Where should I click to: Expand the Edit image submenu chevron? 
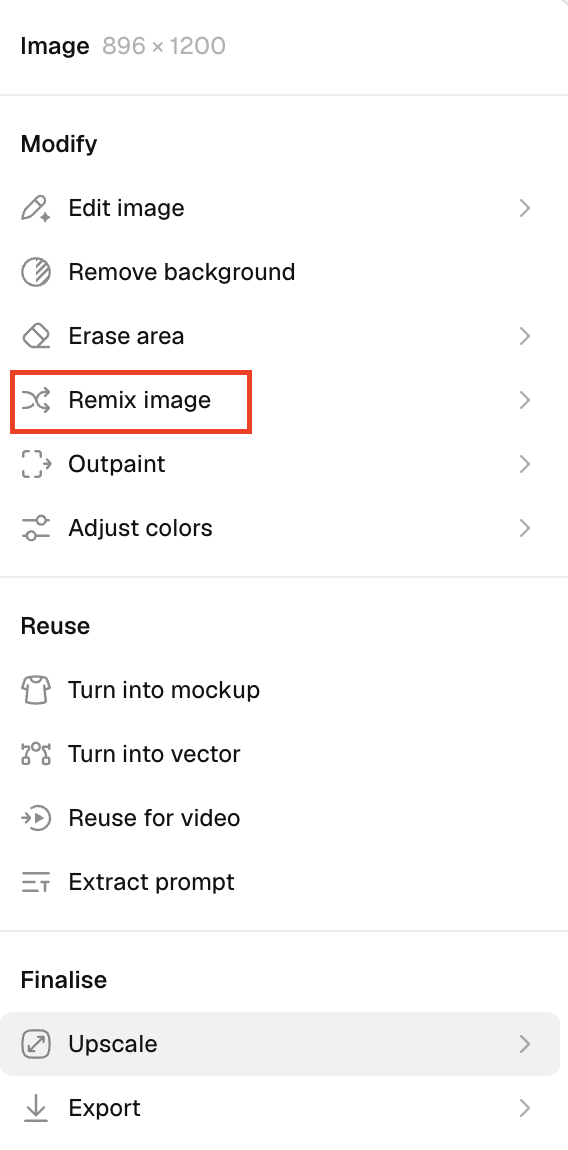coord(525,208)
